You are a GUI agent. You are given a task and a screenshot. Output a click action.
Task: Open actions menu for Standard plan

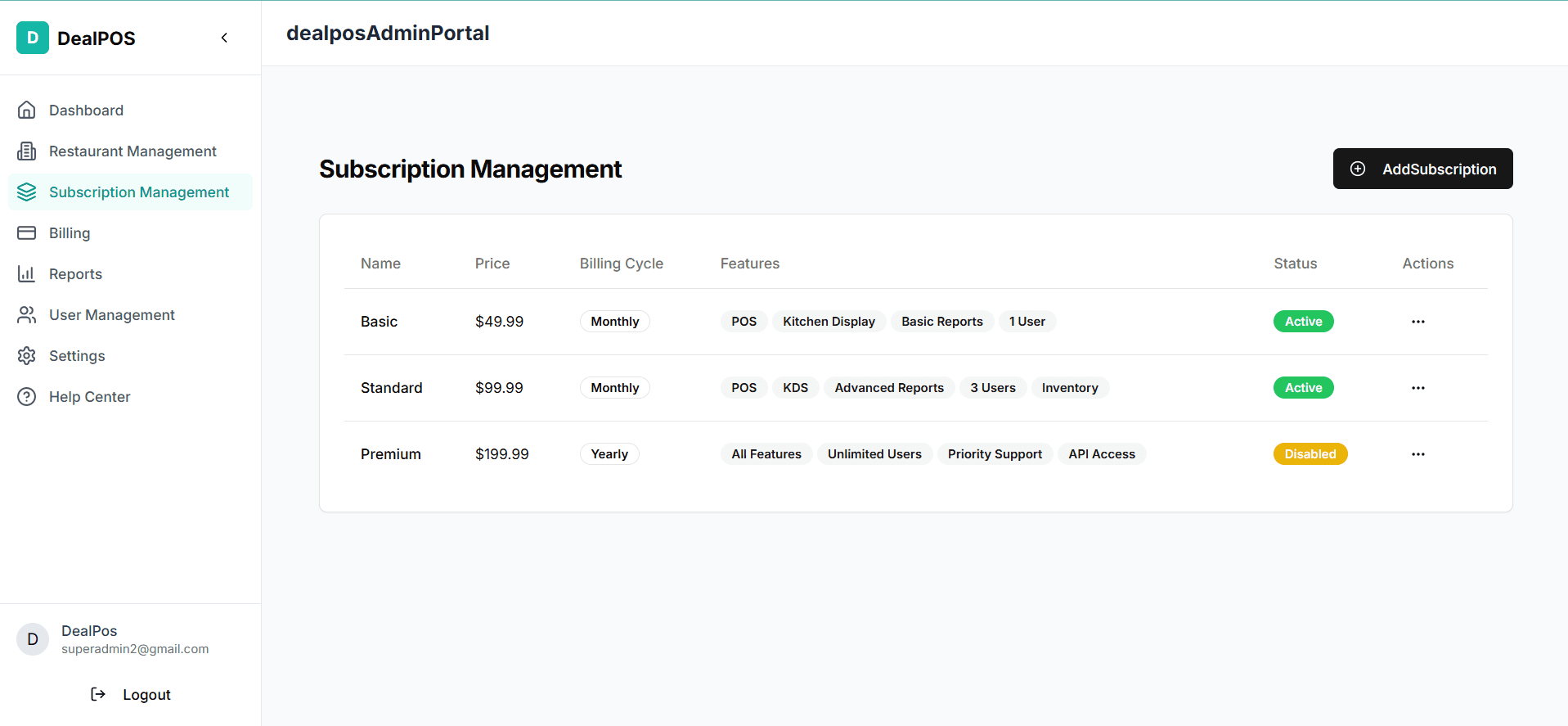[1417, 388]
